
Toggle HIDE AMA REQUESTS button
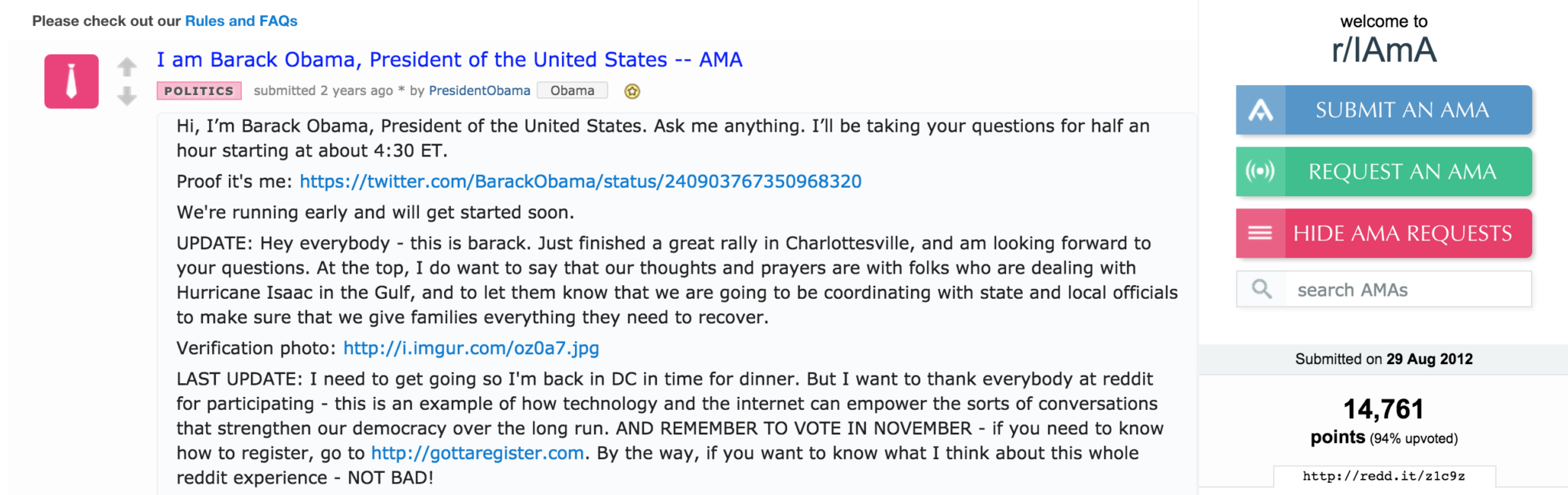(x=1384, y=233)
